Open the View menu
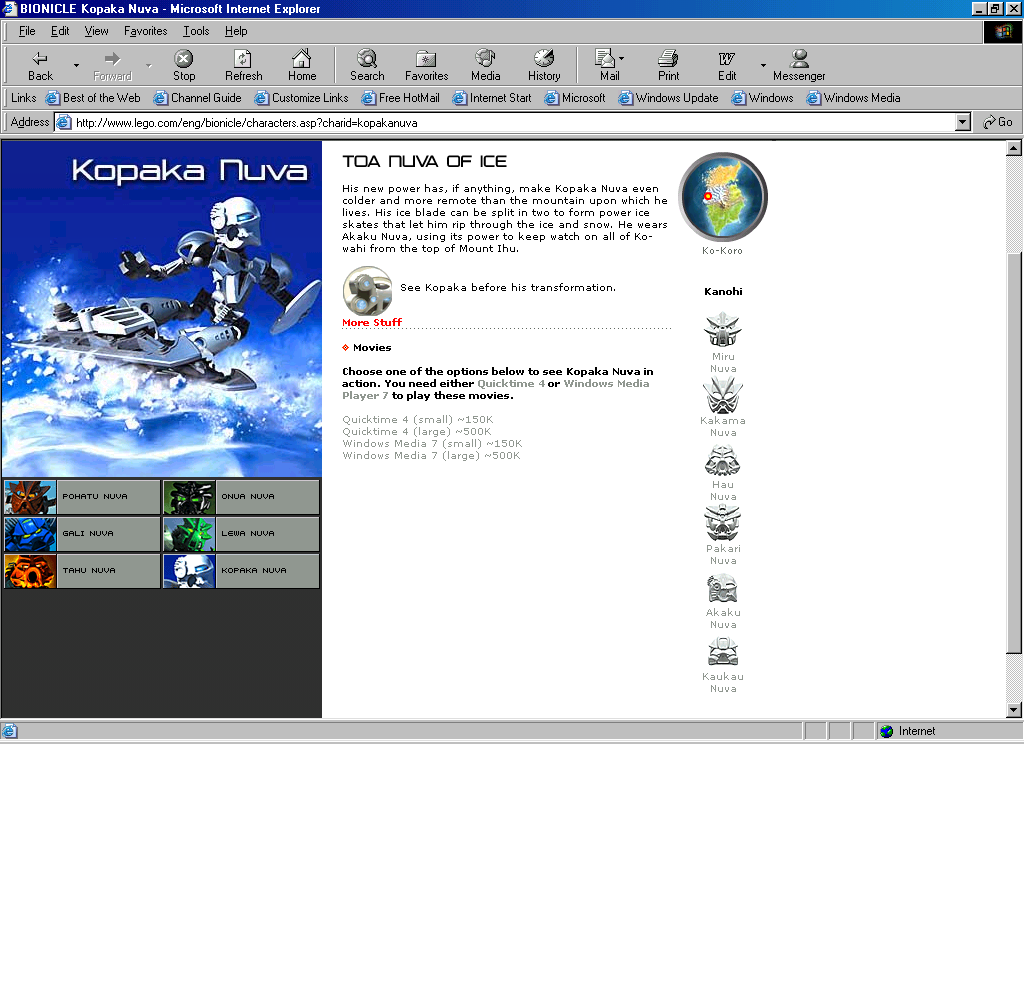1024x1000 pixels. pos(96,31)
